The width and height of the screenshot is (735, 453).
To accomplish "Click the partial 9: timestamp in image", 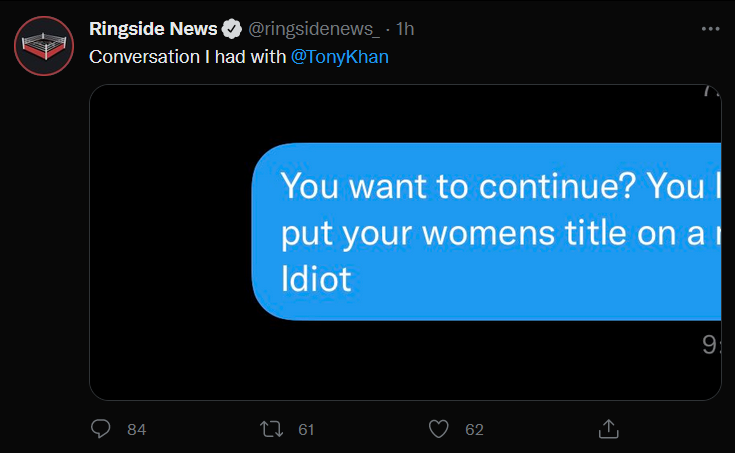I will click(711, 345).
